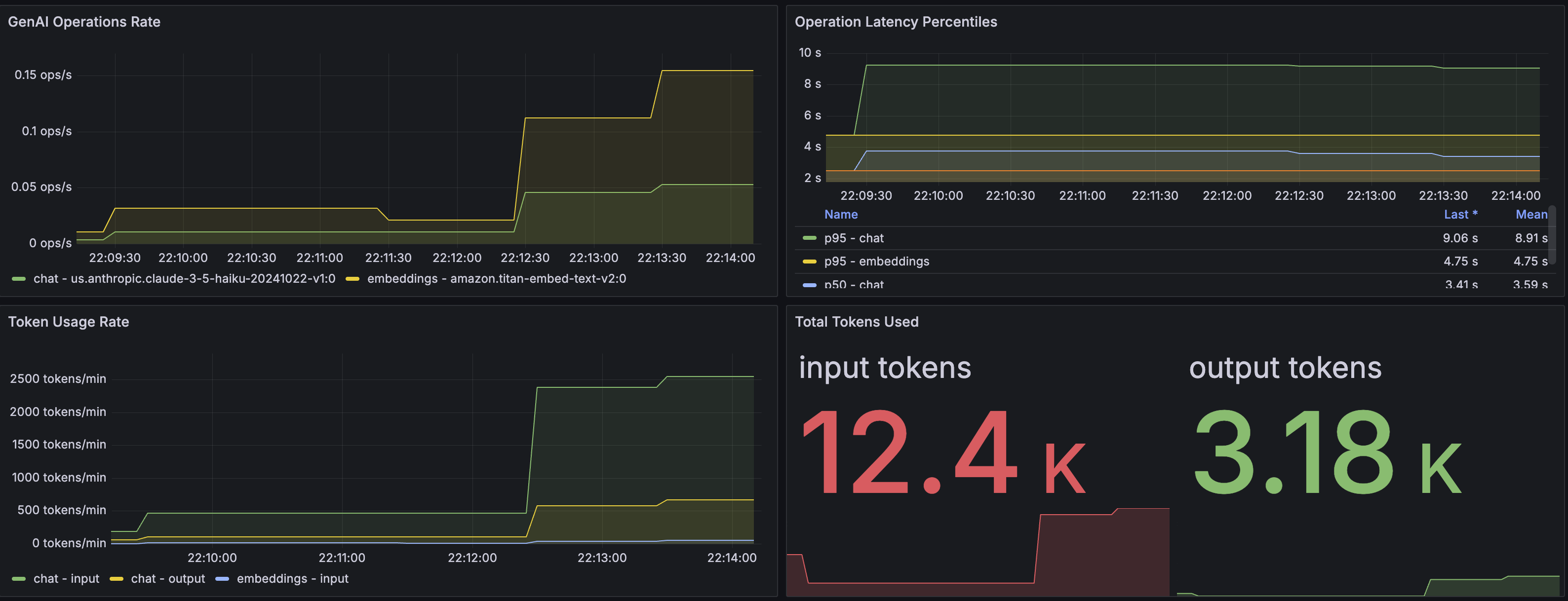
Task: Toggle the 'embeddings - input' legend series
Action: coord(292,578)
